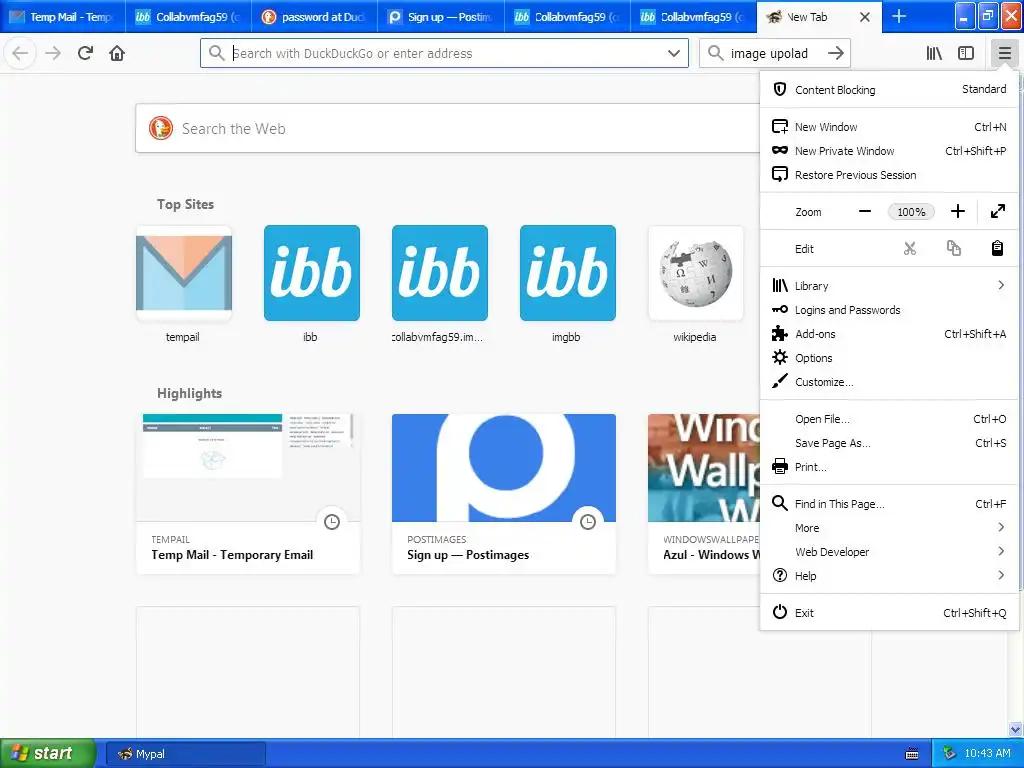Switch to 'password at Duc' tab
The height and width of the screenshot is (768, 1024).
[315, 17]
